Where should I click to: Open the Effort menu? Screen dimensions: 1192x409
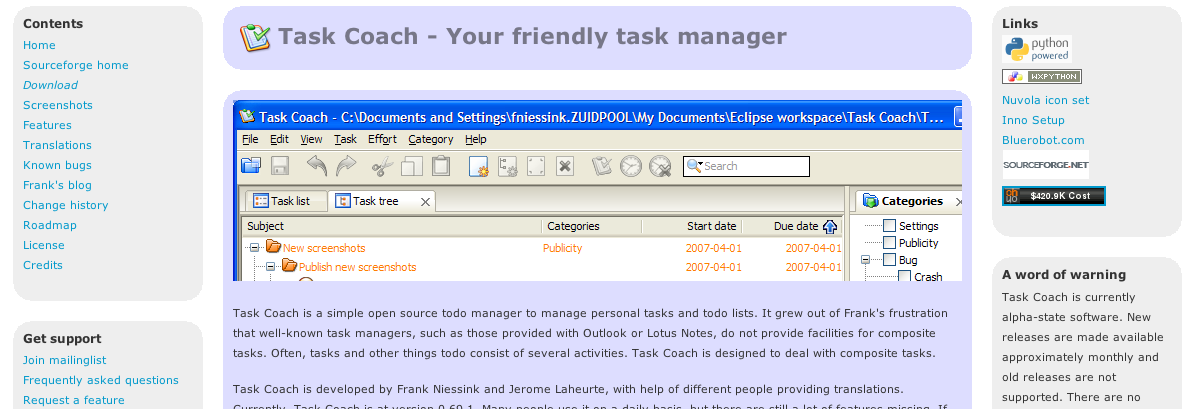(x=382, y=139)
